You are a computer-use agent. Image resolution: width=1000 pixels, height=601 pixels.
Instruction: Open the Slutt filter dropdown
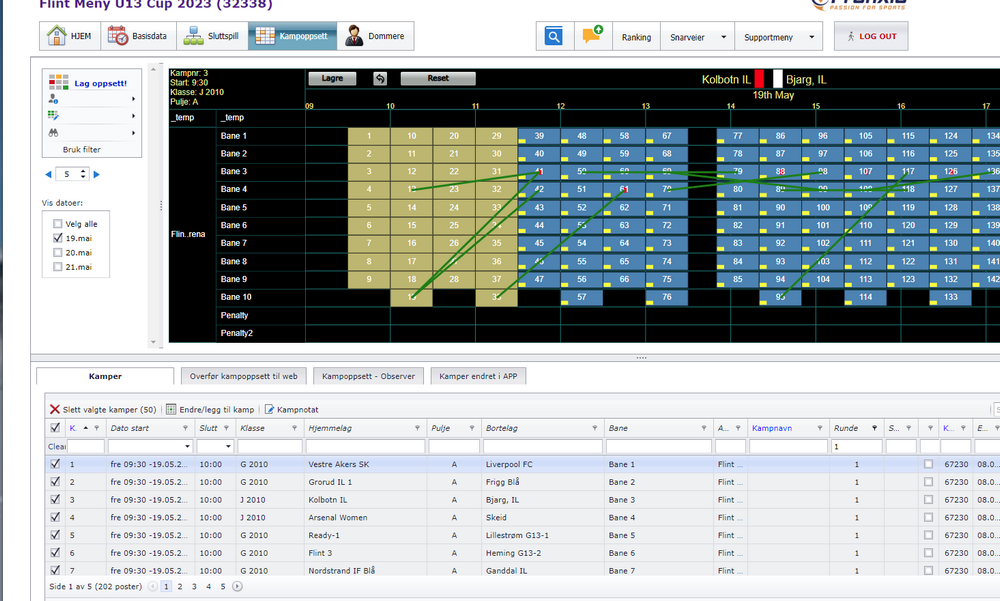228,447
